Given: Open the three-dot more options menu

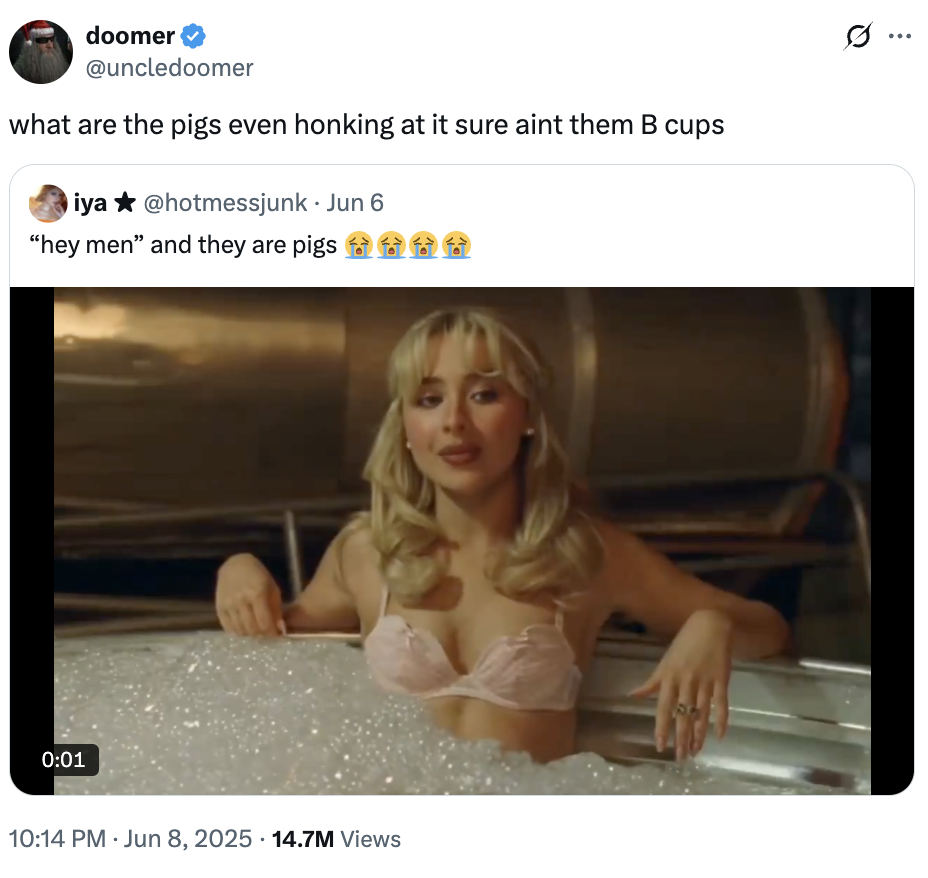Looking at the screenshot, I should coord(900,37).
